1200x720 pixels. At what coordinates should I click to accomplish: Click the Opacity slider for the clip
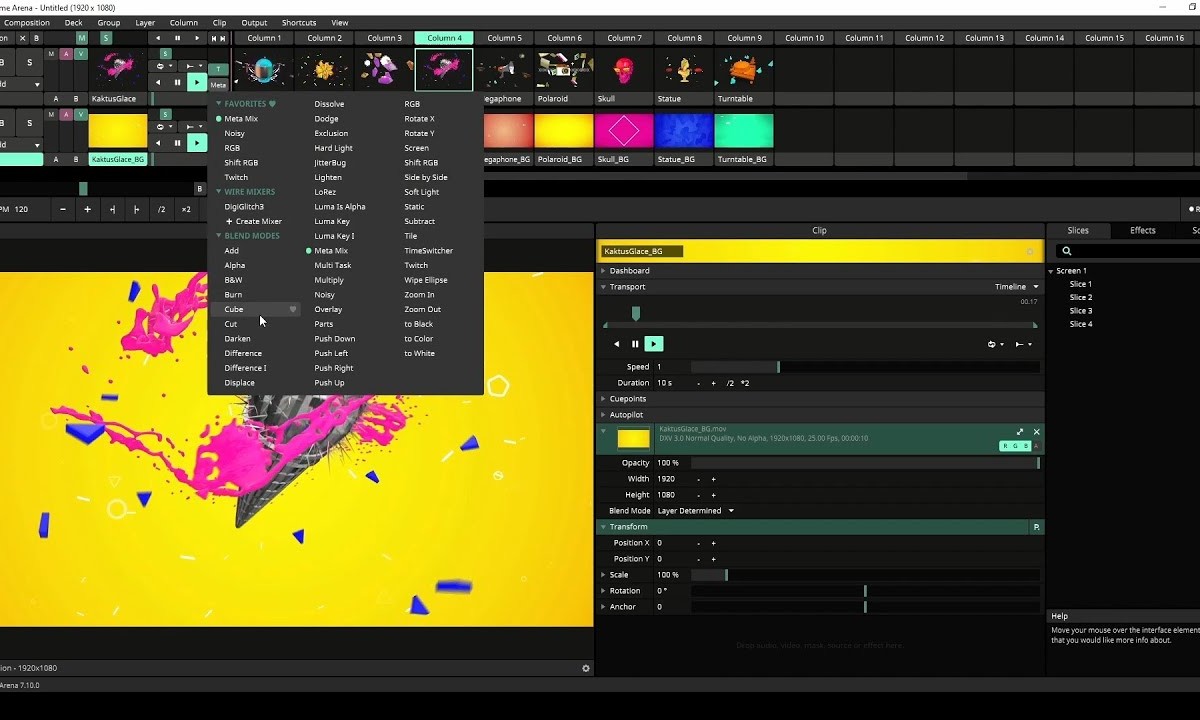click(x=865, y=463)
